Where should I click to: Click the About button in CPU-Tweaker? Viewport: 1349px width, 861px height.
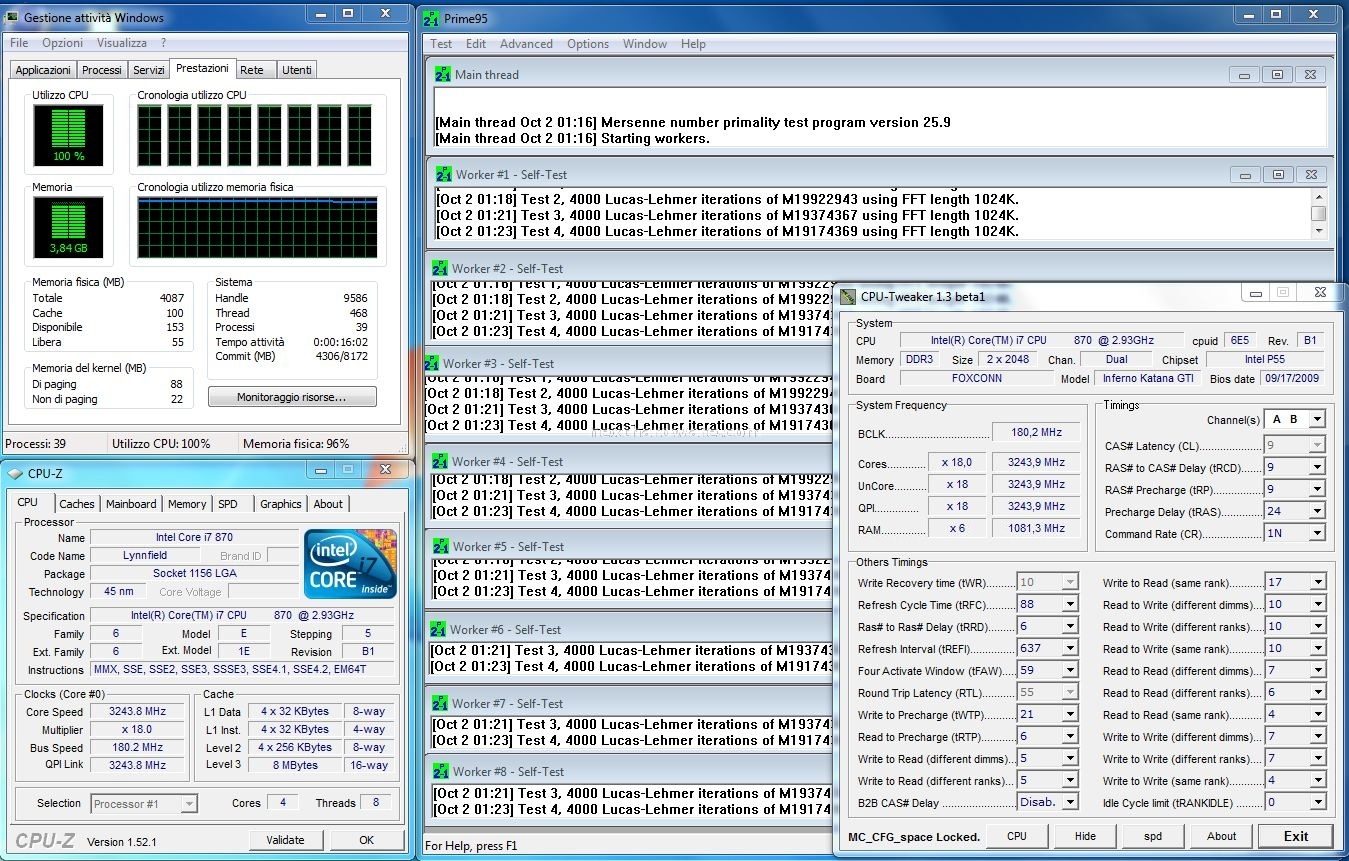pos(1221,836)
